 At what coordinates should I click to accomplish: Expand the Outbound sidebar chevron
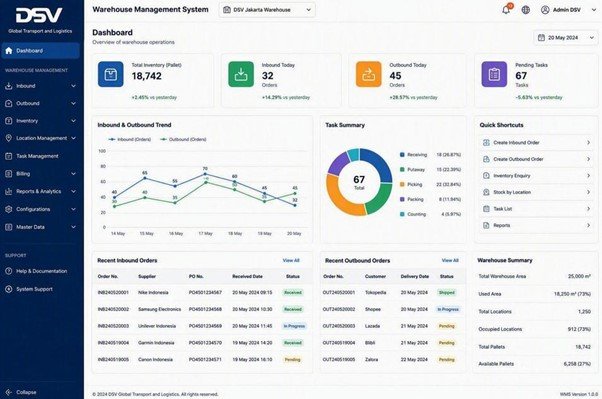point(73,103)
